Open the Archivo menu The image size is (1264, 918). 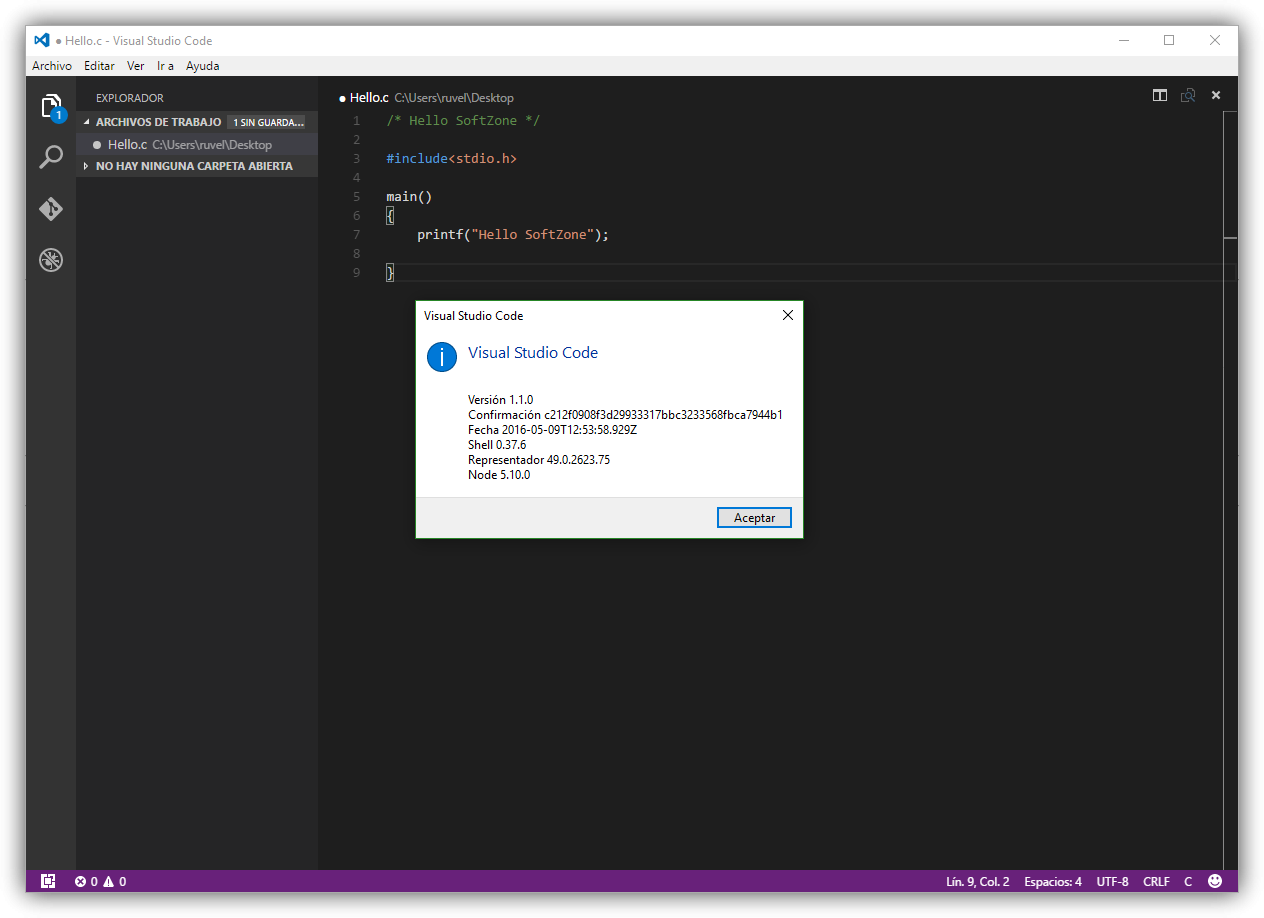tap(52, 66)
